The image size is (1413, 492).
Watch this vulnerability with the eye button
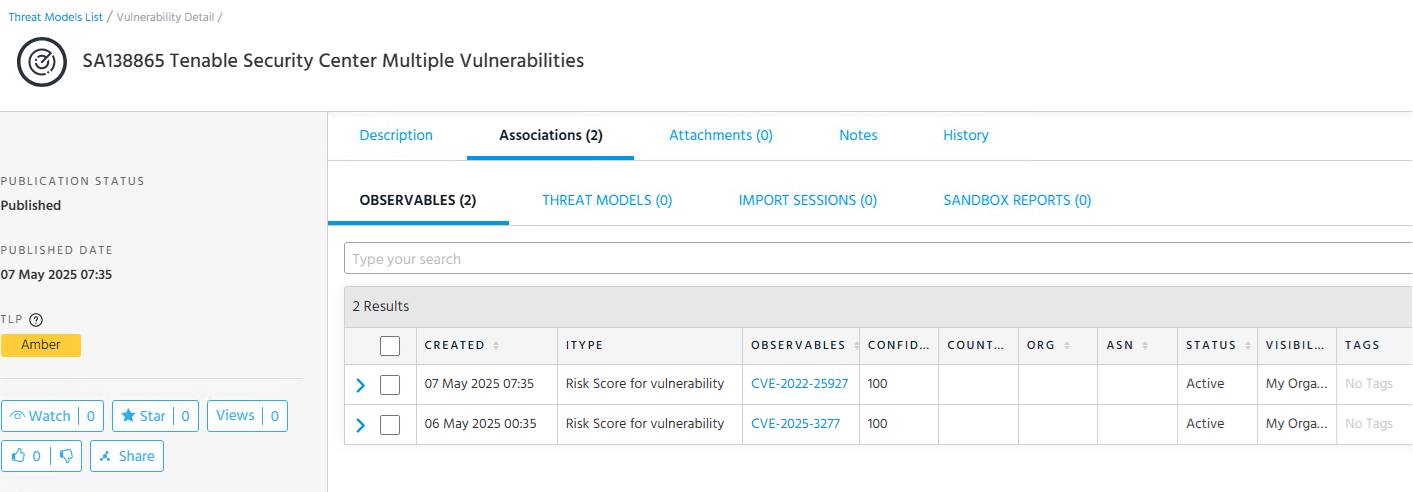(x=52, y=416)
